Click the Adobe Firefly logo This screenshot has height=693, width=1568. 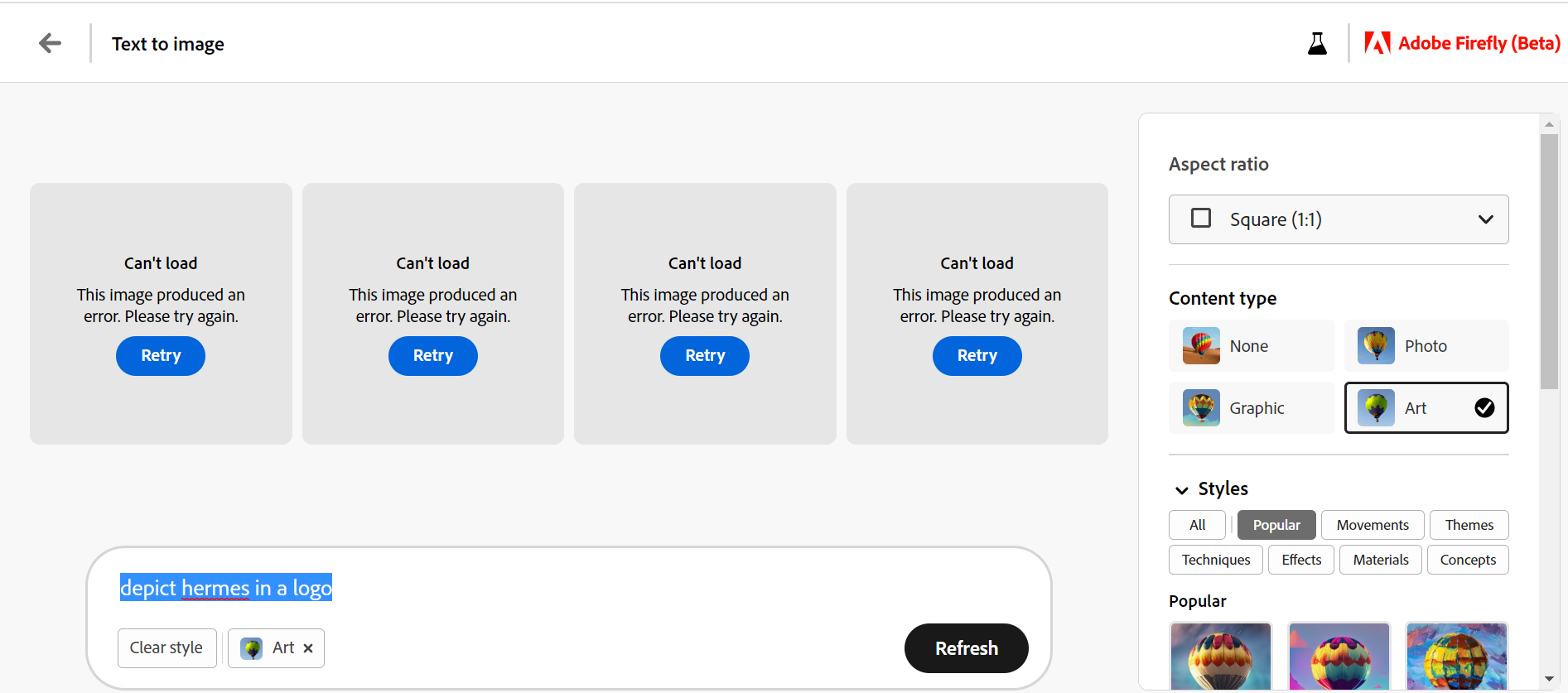1461,42
